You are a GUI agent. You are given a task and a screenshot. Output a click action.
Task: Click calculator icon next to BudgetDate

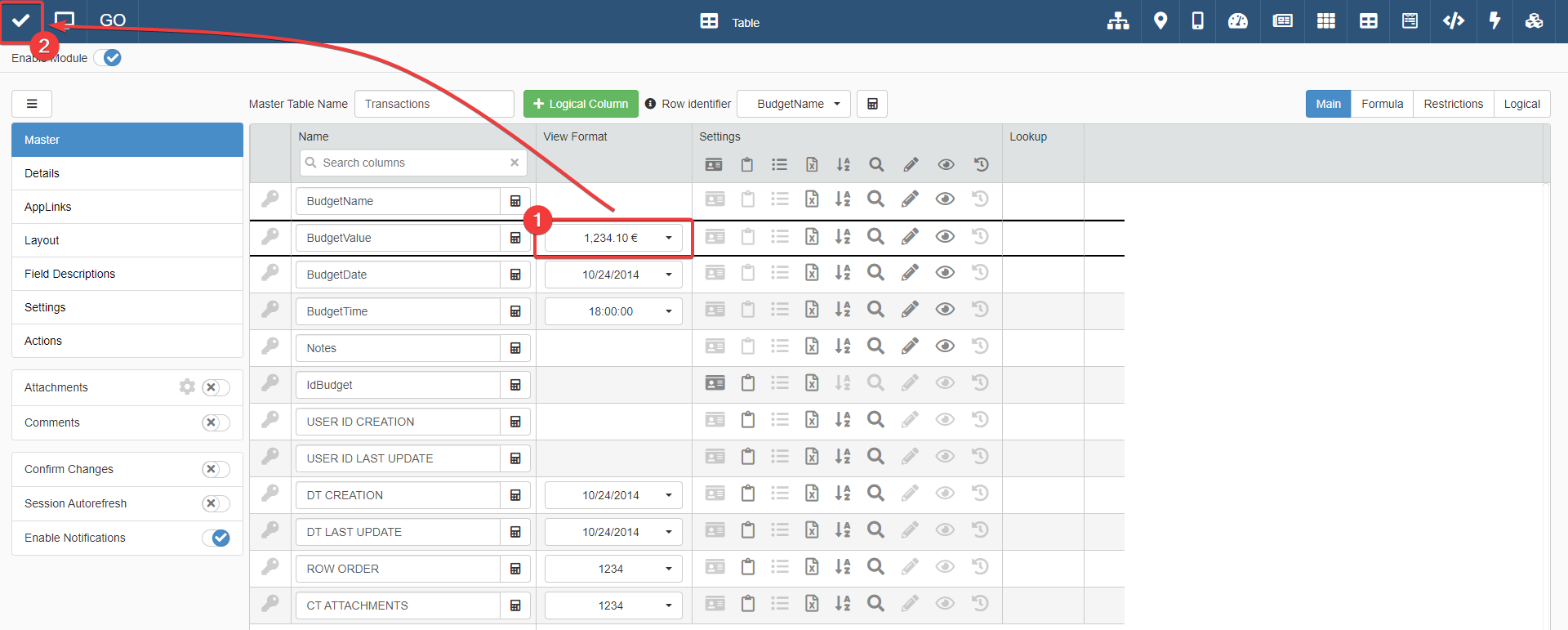(x=515, y=275)
